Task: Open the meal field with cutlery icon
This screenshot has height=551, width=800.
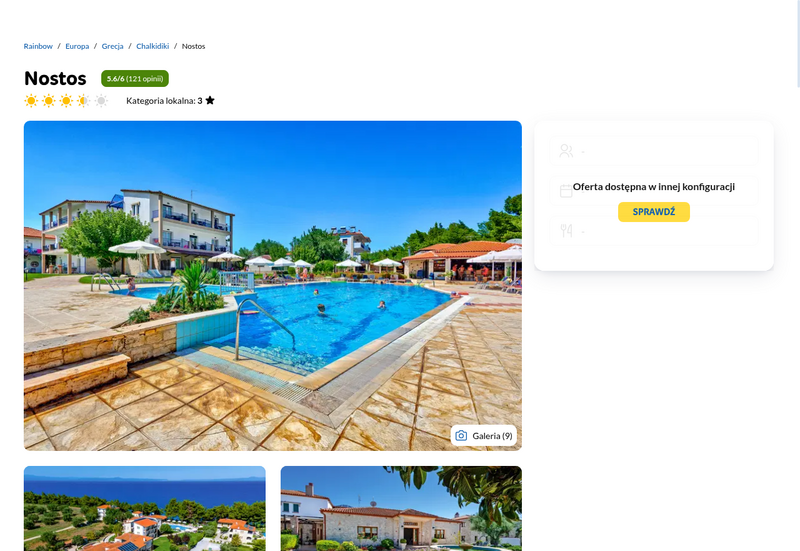Action: pyautogui.click(x=654, y=231)
